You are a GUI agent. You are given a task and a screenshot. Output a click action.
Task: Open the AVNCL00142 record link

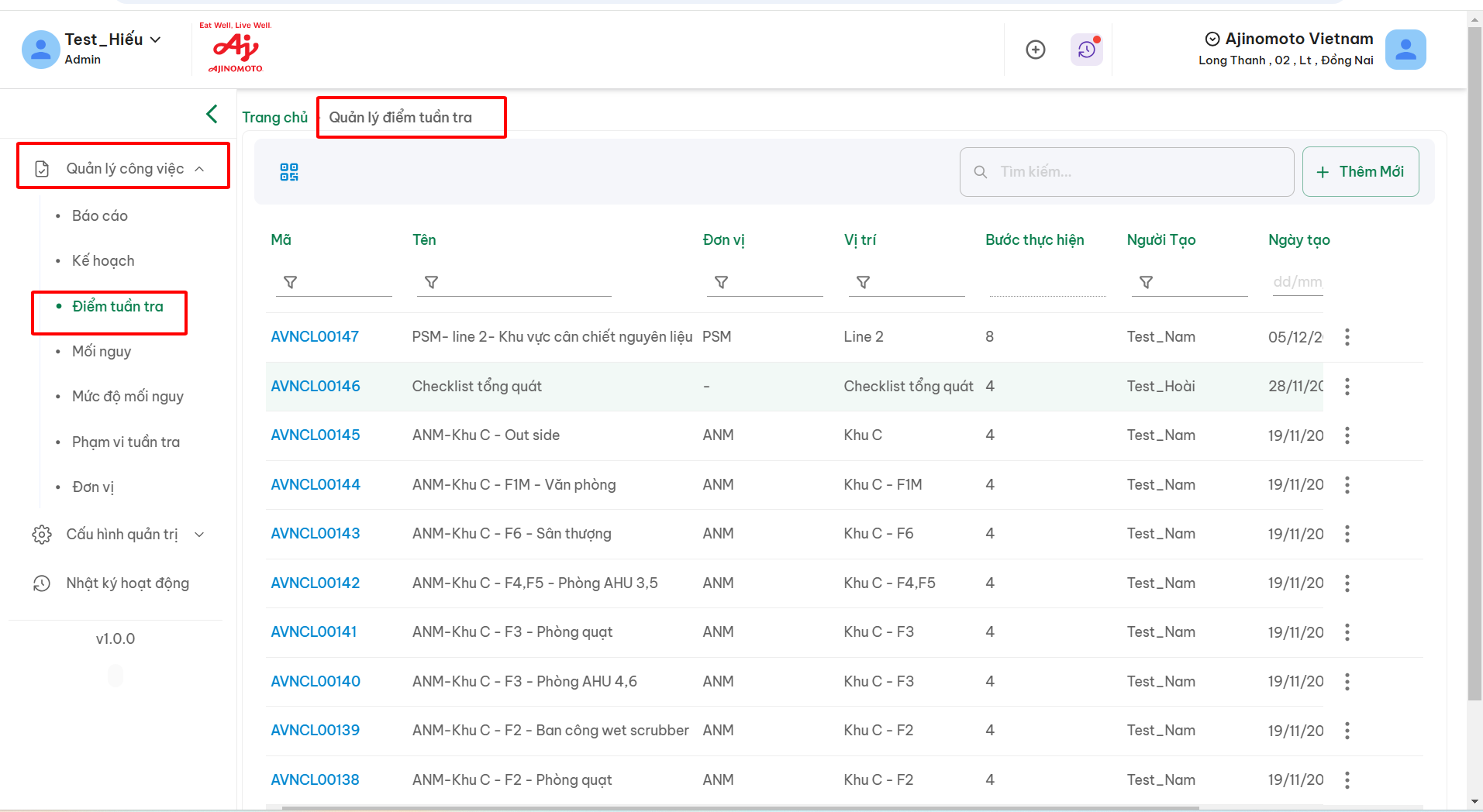coord(316,583)
